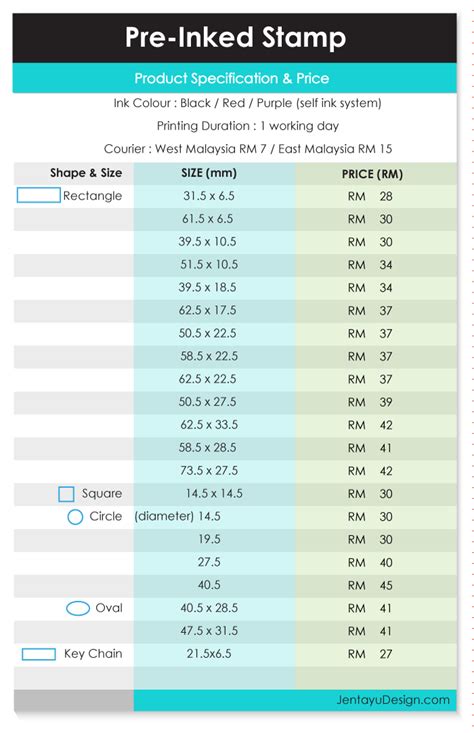Viewport: 474px width, 733px height.
Task: Click the 31.5 x 6.5 size row
Action: 235,196
